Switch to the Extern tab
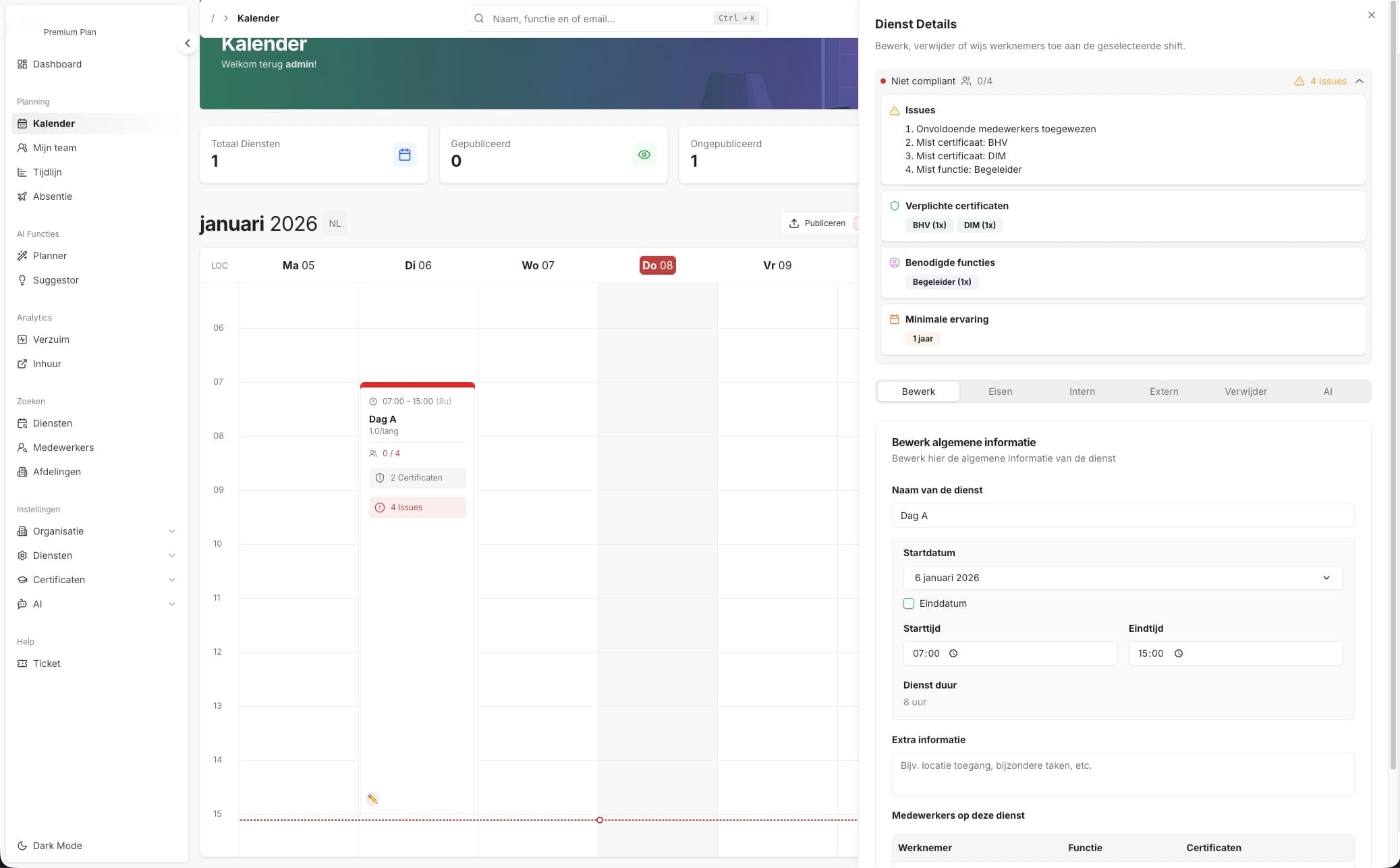 point(1164,391)
